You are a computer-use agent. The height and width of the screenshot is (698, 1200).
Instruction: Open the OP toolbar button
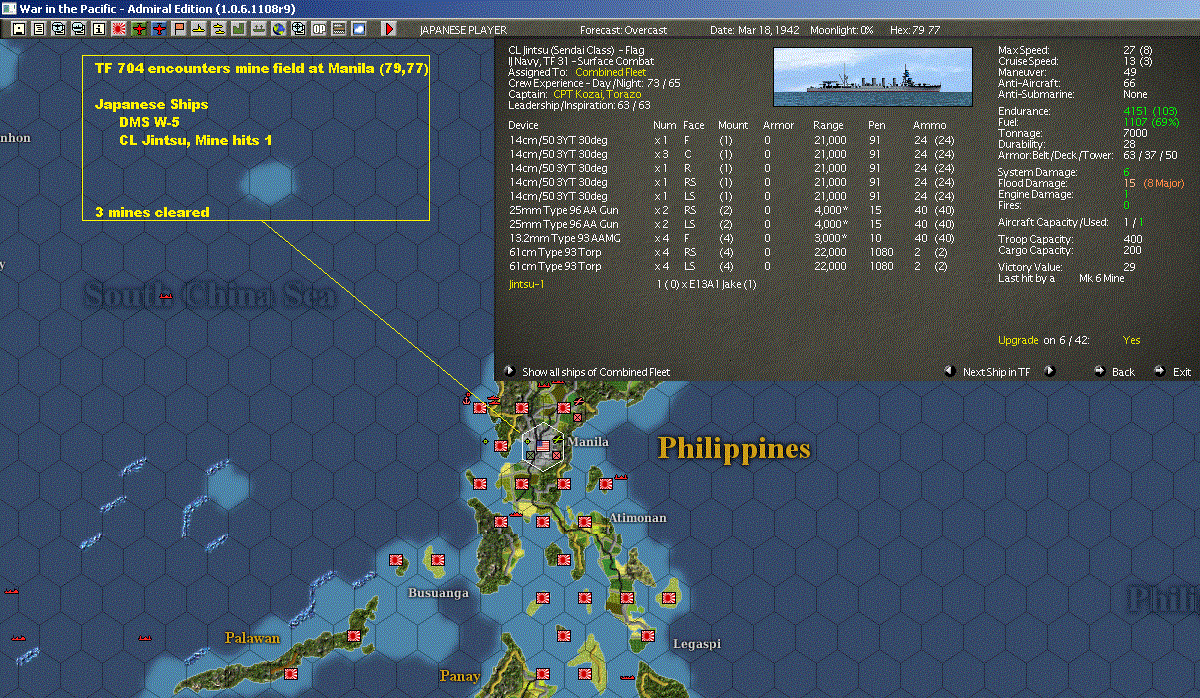[x=318, y=29]
